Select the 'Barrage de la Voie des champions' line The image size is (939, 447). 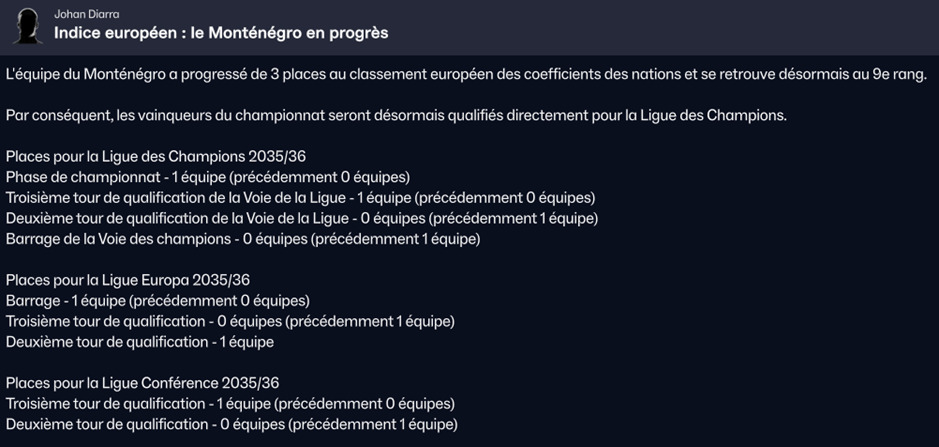coord(242,239)
